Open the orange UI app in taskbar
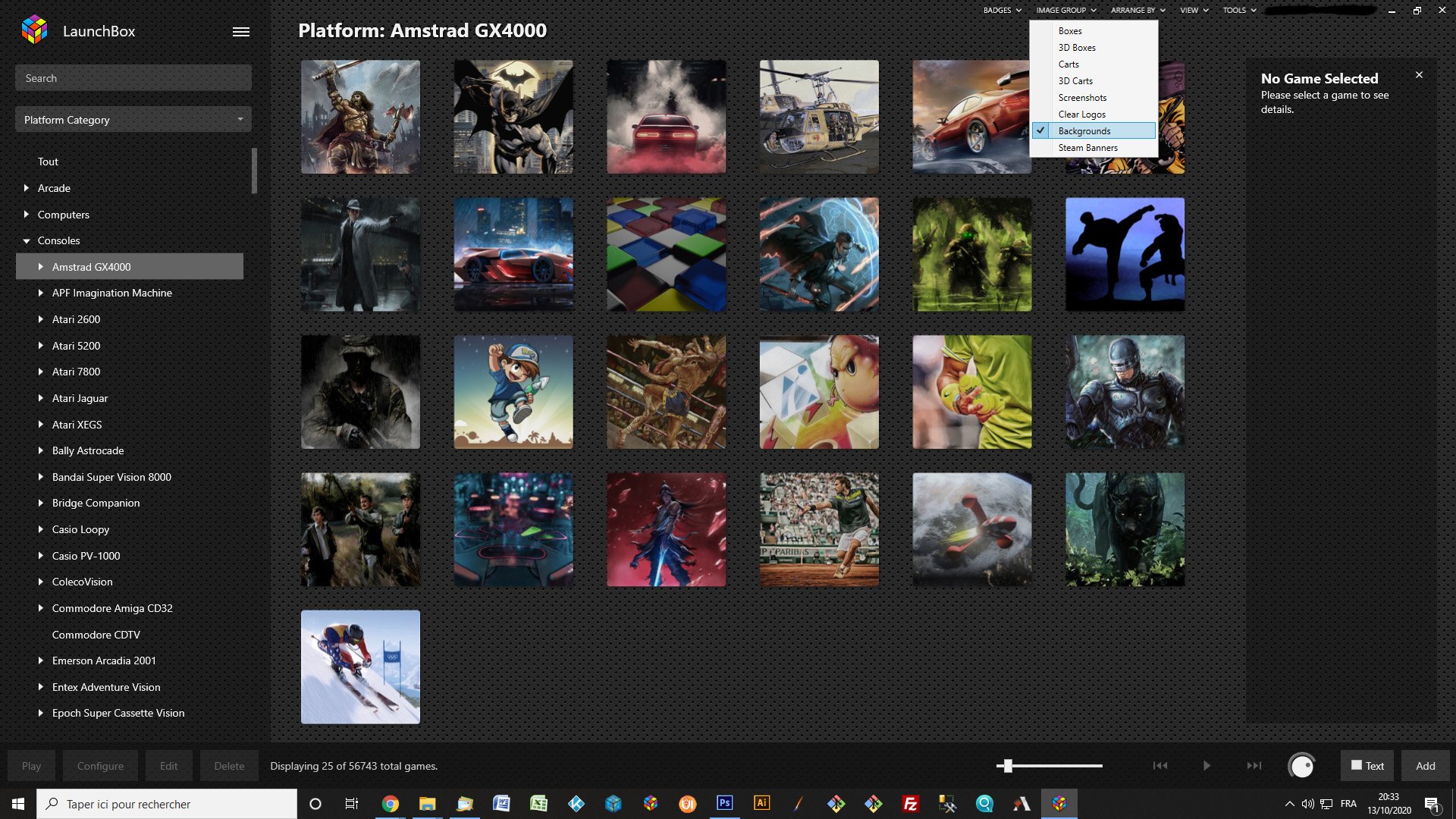Image resolution: width=1456 pixels, height=819 pixels. (x=687, y=804)
